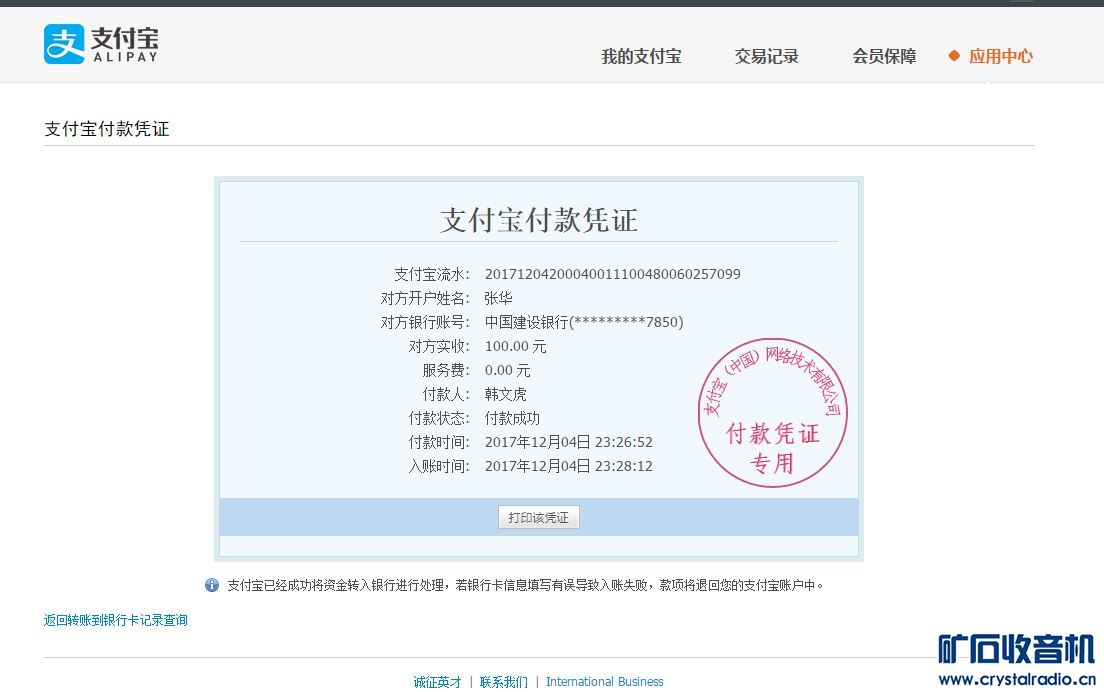The width and height of the screenshot is (1104, 692).
Task: Click the 支付宝流水 label
Action: 432,274
